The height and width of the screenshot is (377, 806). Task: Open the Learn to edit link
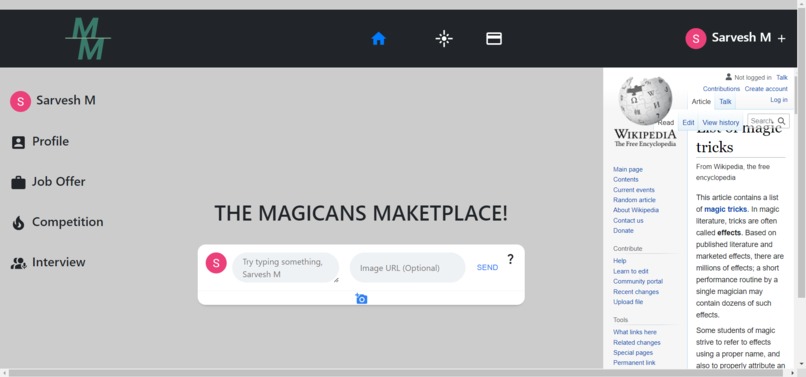631,271
